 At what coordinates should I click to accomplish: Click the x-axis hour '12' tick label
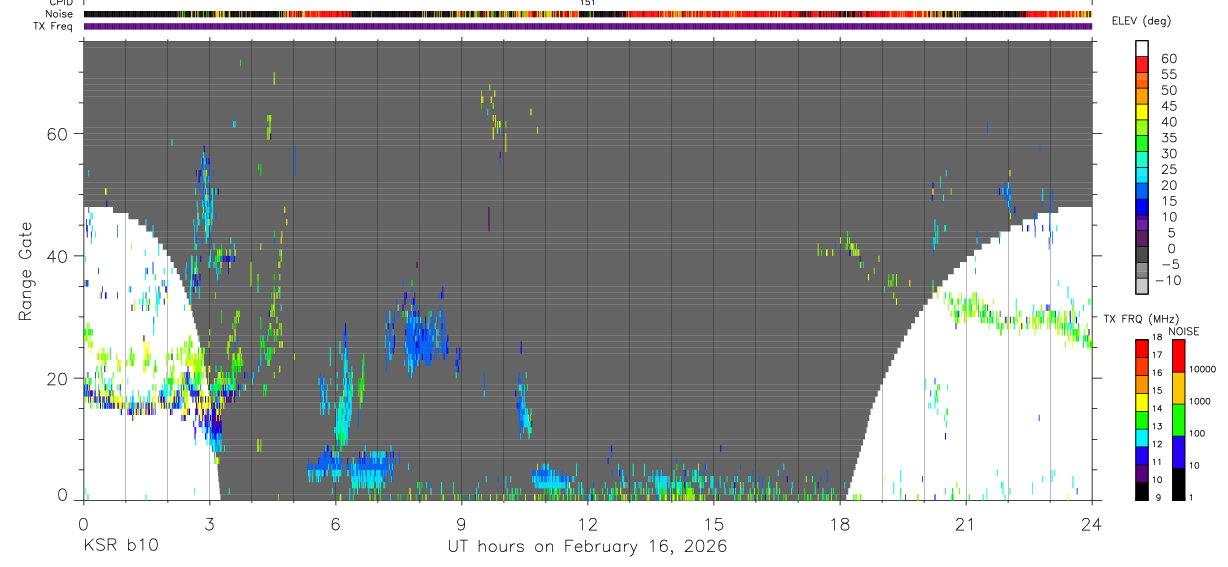[588, 523]
